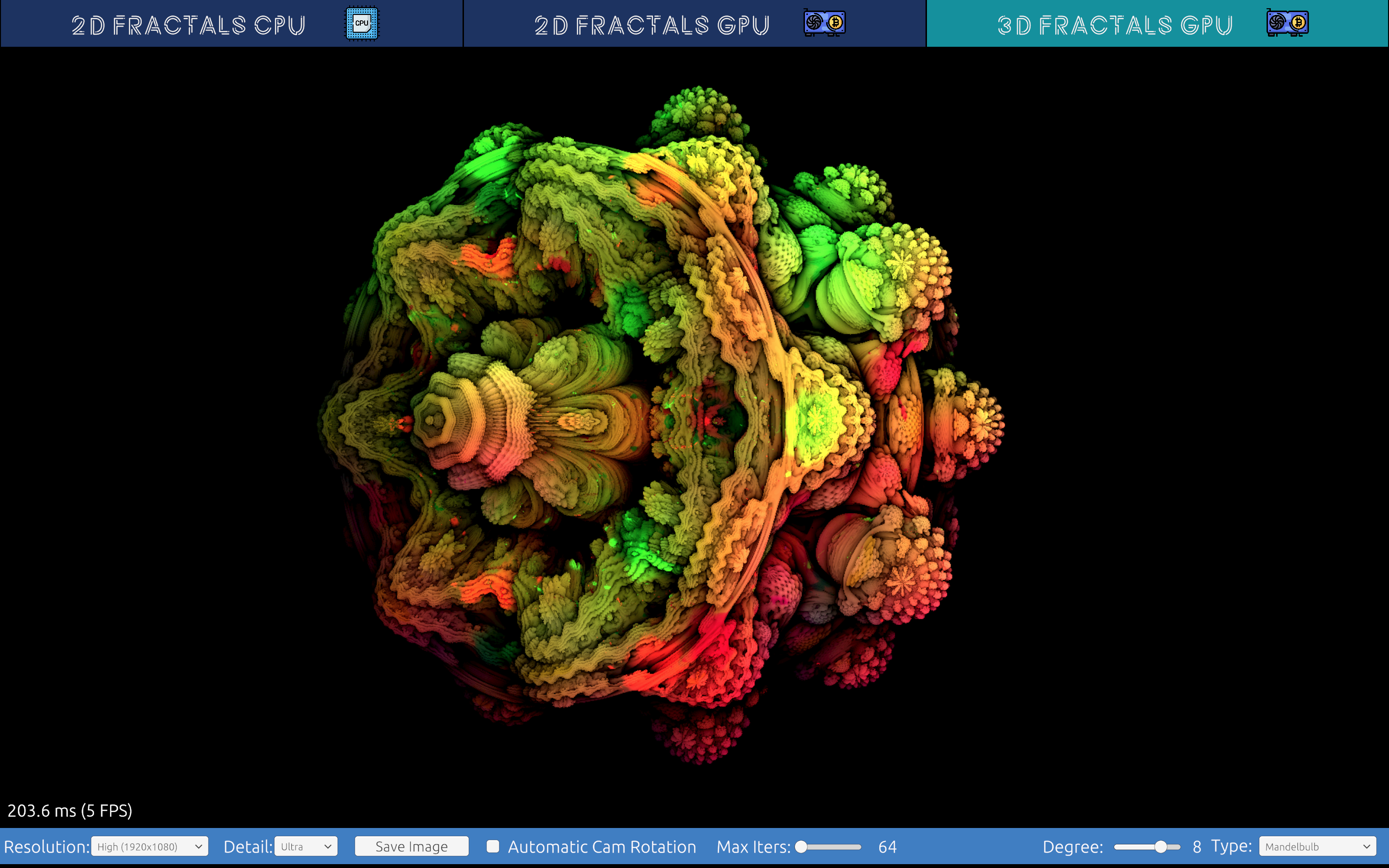Enable Automatic Cam Rotation checkbox
The image size is (1389, 868).
pyautogui.click(x=492, y=846)
